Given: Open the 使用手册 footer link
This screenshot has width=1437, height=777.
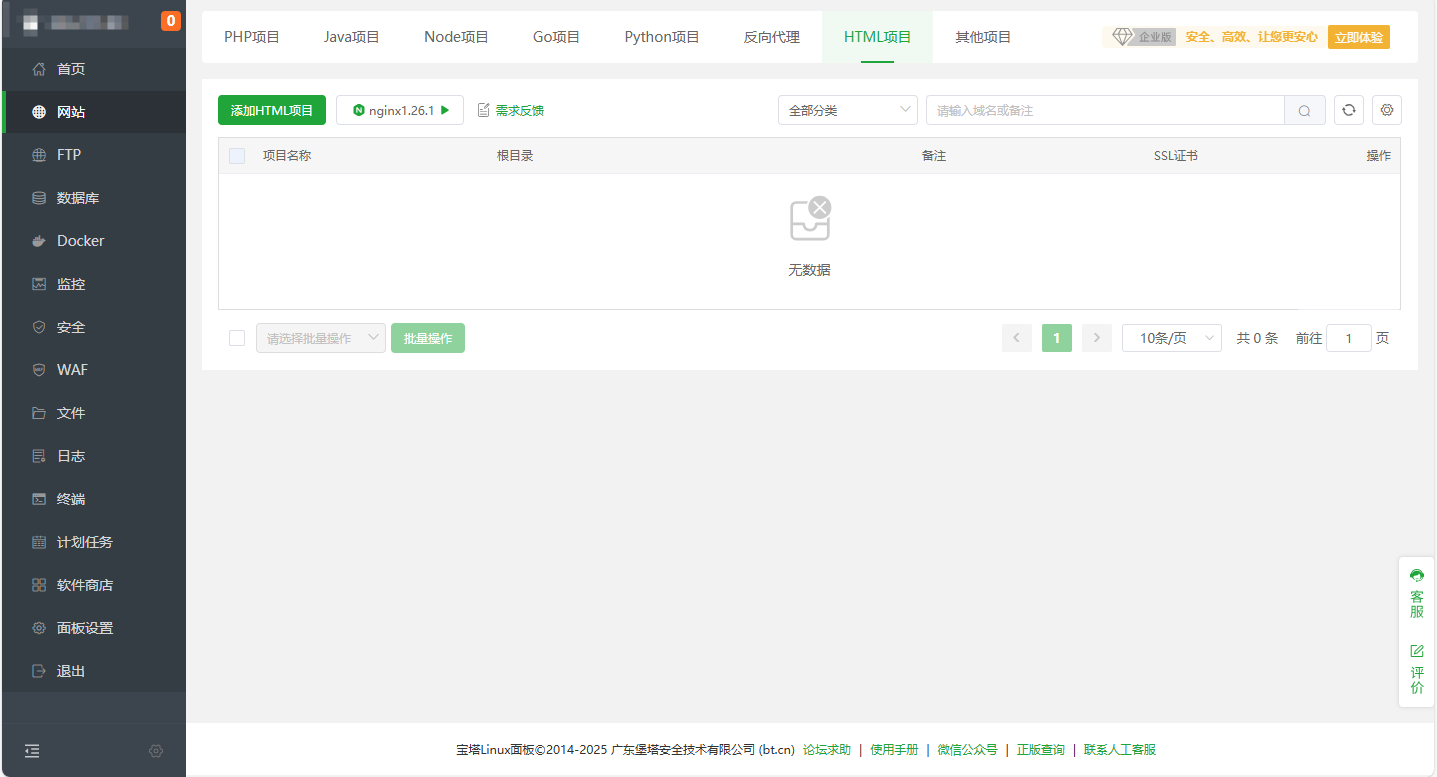Looking at the screenshot, I should pos(894,750).
